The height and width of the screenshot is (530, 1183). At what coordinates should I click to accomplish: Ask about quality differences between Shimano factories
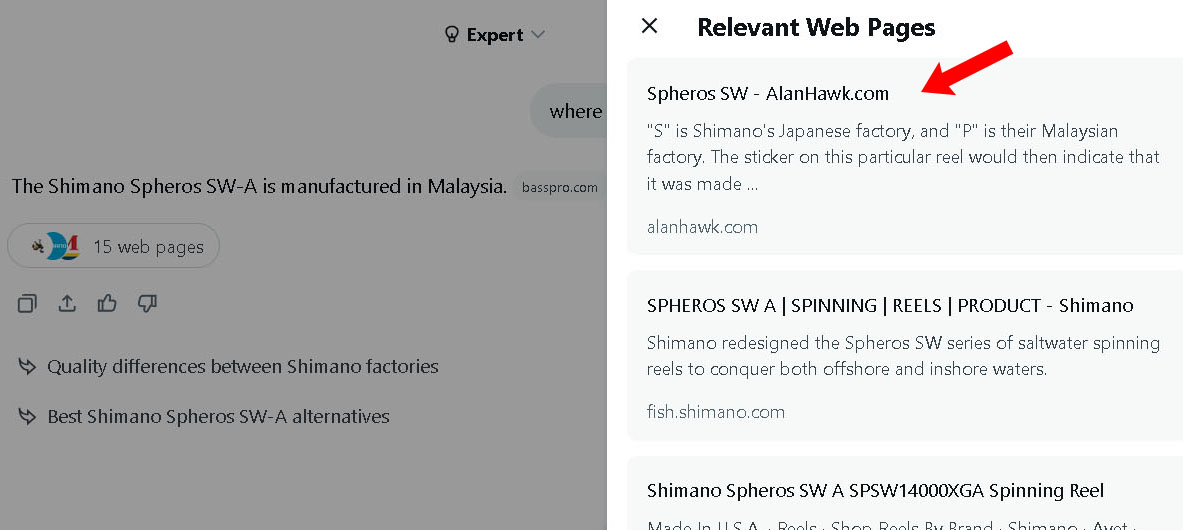pos(242,367)
